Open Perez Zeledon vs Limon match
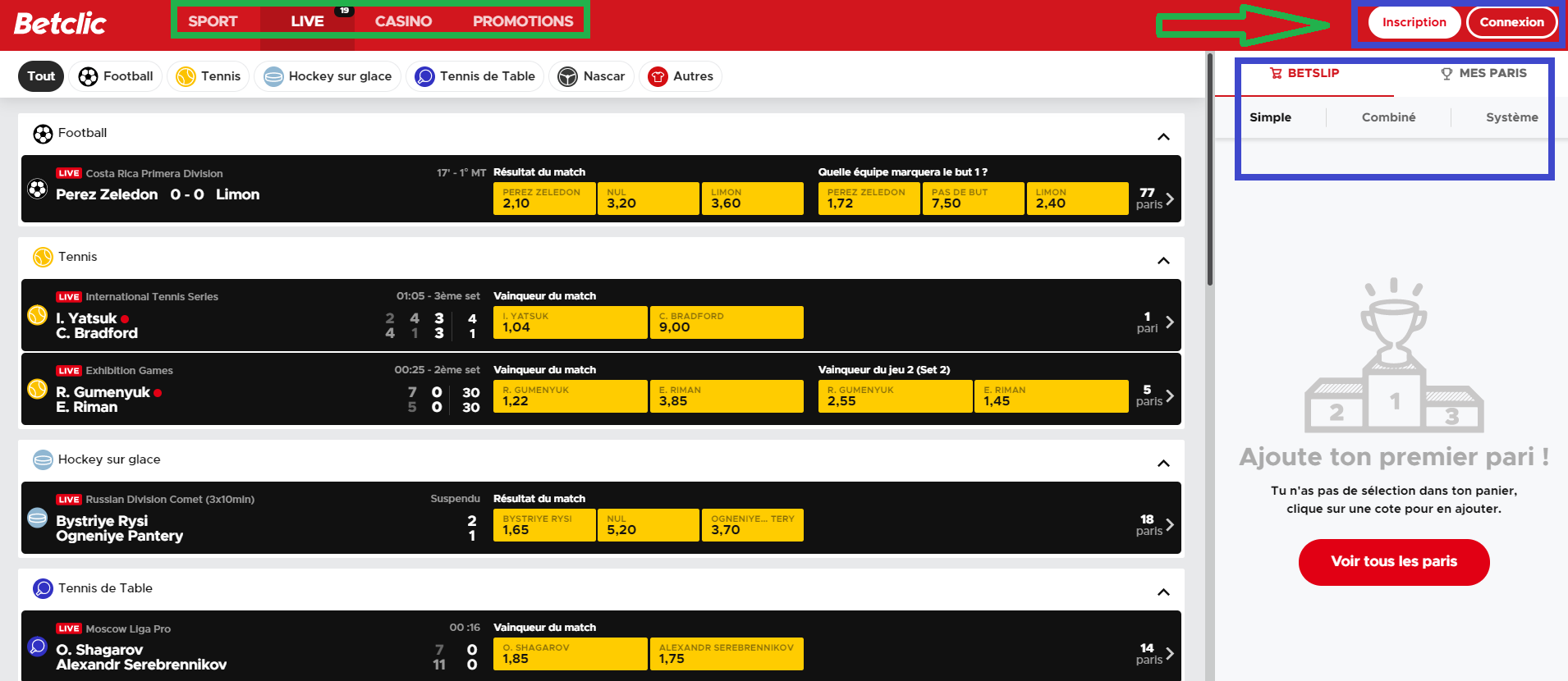 click(158, 194)
